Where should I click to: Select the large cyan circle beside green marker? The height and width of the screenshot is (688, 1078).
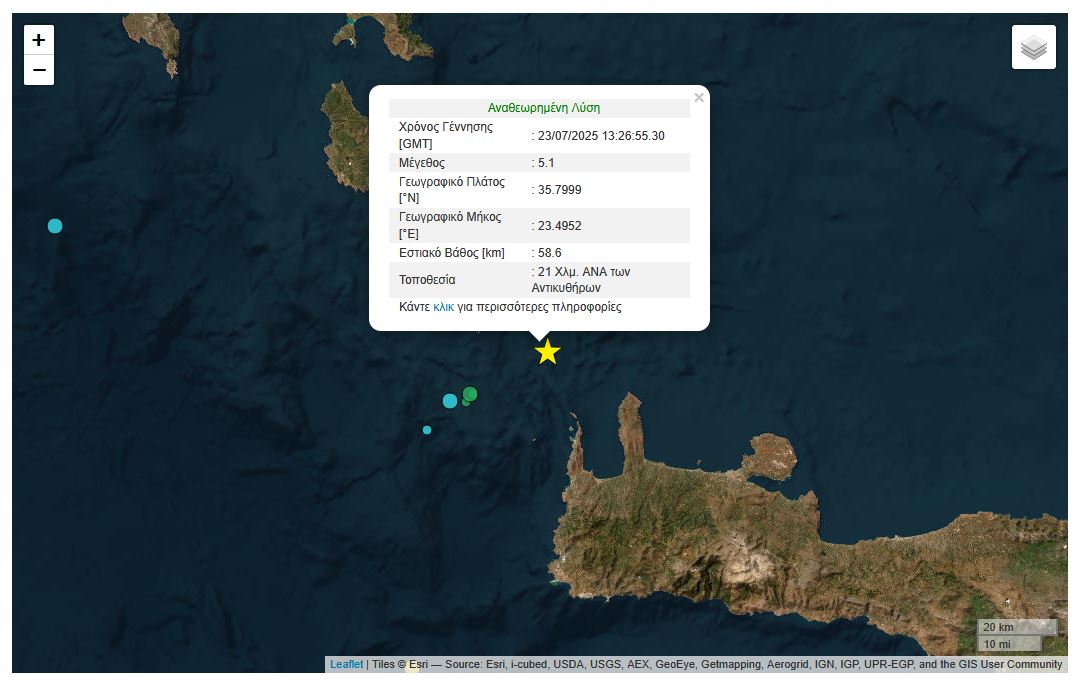pyautogui.click(x=450, y=401)
